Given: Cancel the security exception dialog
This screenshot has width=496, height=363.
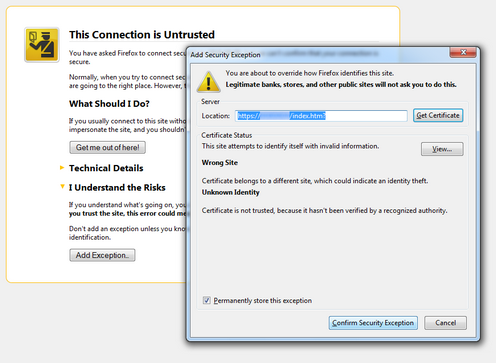Looking at the screenshot, I should coord(445,323).
